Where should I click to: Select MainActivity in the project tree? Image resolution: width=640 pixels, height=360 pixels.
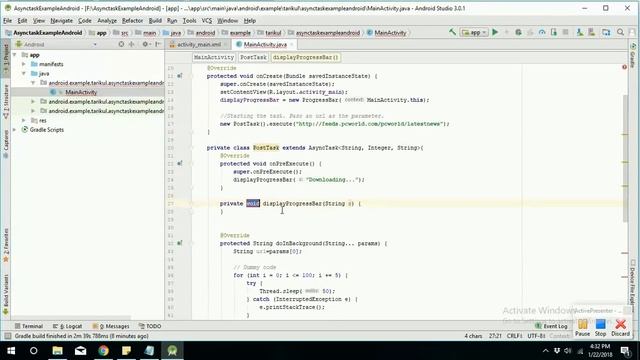(x=81, y=92)
